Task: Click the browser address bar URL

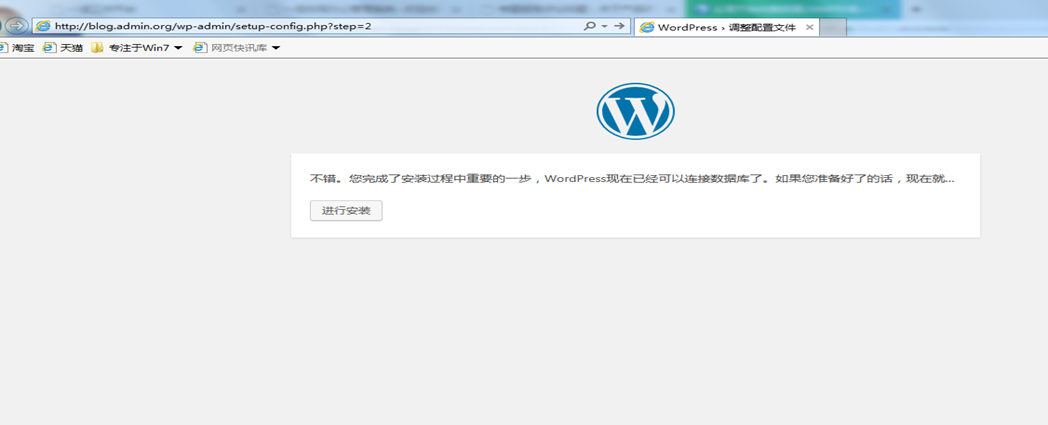Action: click(213, 26)
